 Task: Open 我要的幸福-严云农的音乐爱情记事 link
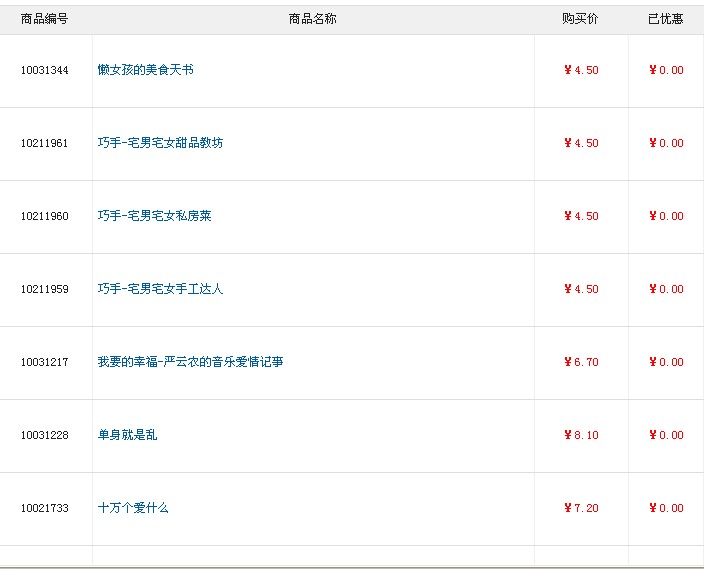(x=190, y=362)
